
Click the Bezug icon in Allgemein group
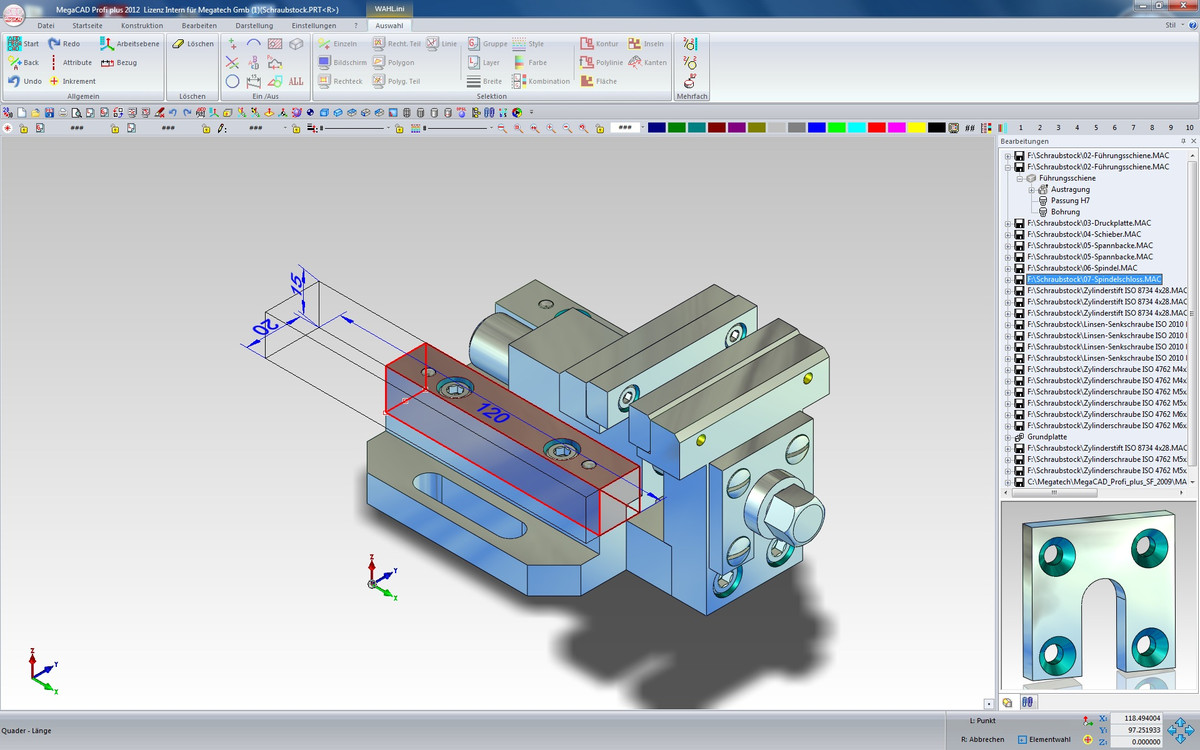tap(107, 63)
